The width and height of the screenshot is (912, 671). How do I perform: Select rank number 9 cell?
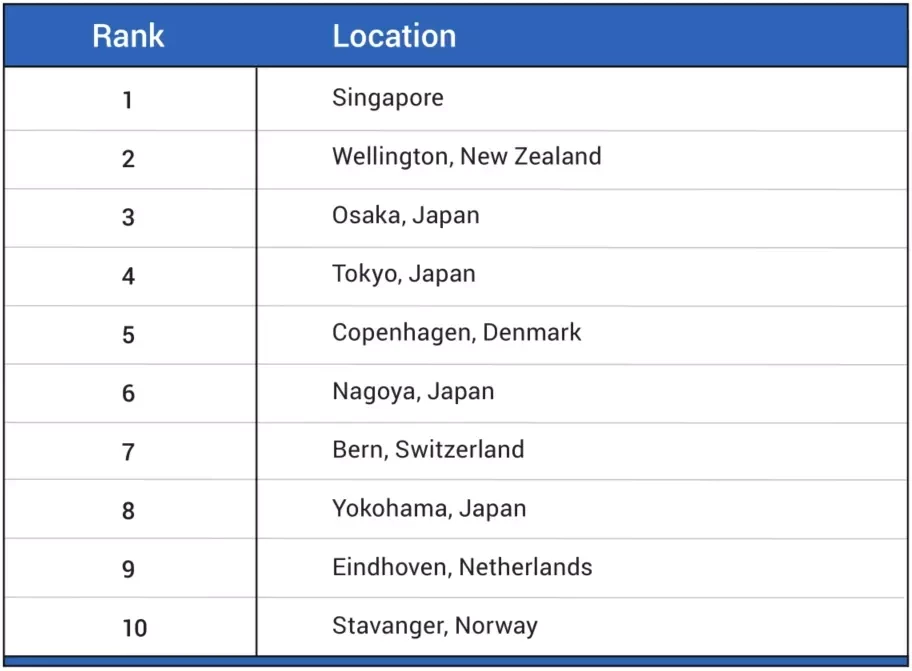point(128,569)
